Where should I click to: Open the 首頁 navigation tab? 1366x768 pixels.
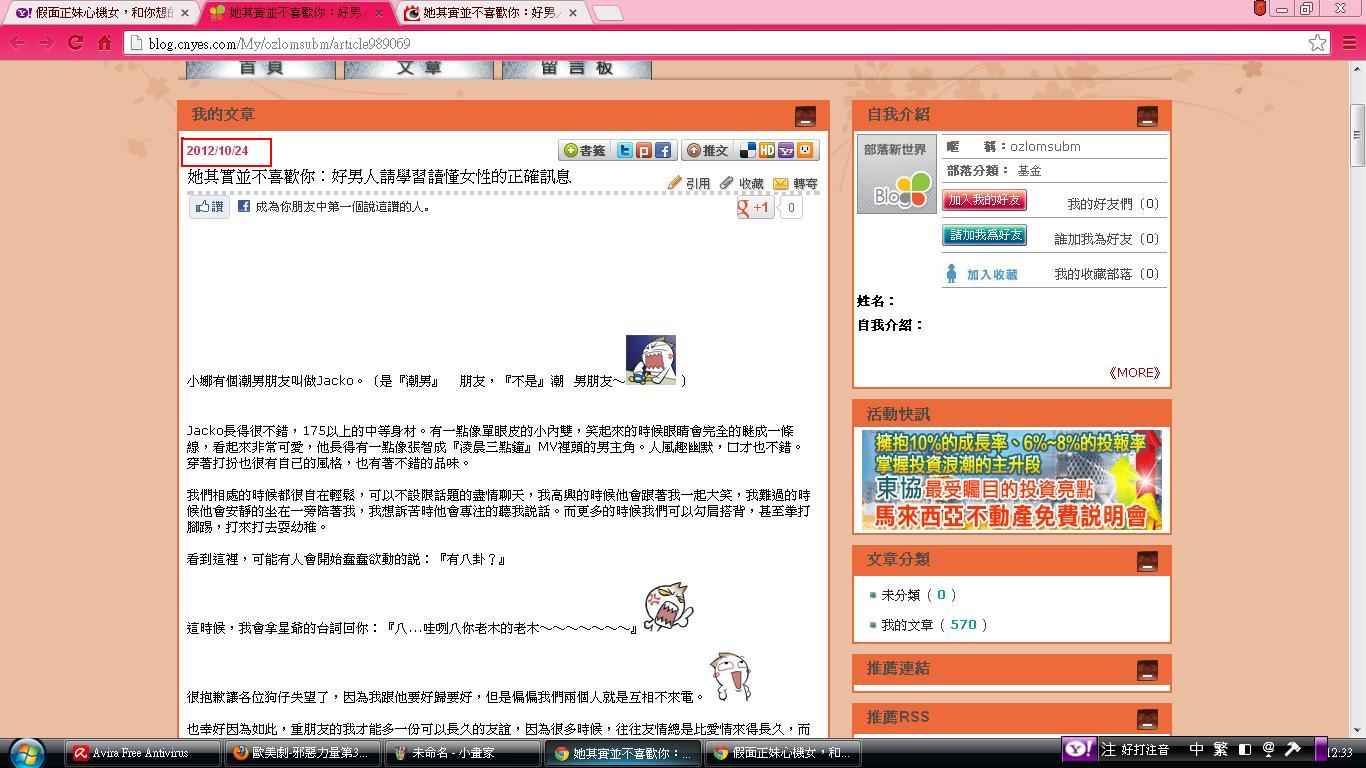260,69
